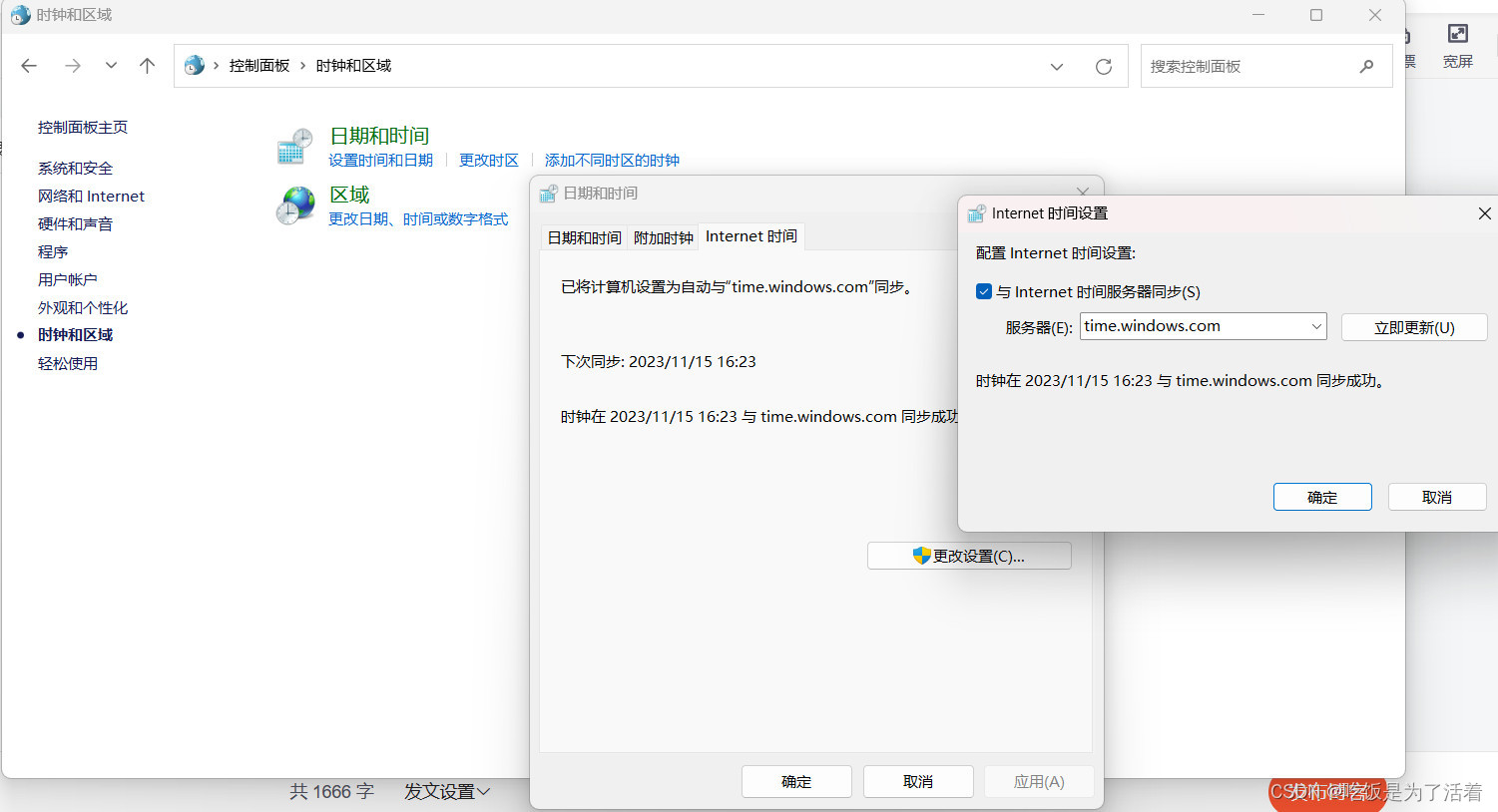The height and width of the screenshot is (812, 1498).
Task: Toggle 与 Internet 时间服务器同步 checkbox
Action: point(984,292)
